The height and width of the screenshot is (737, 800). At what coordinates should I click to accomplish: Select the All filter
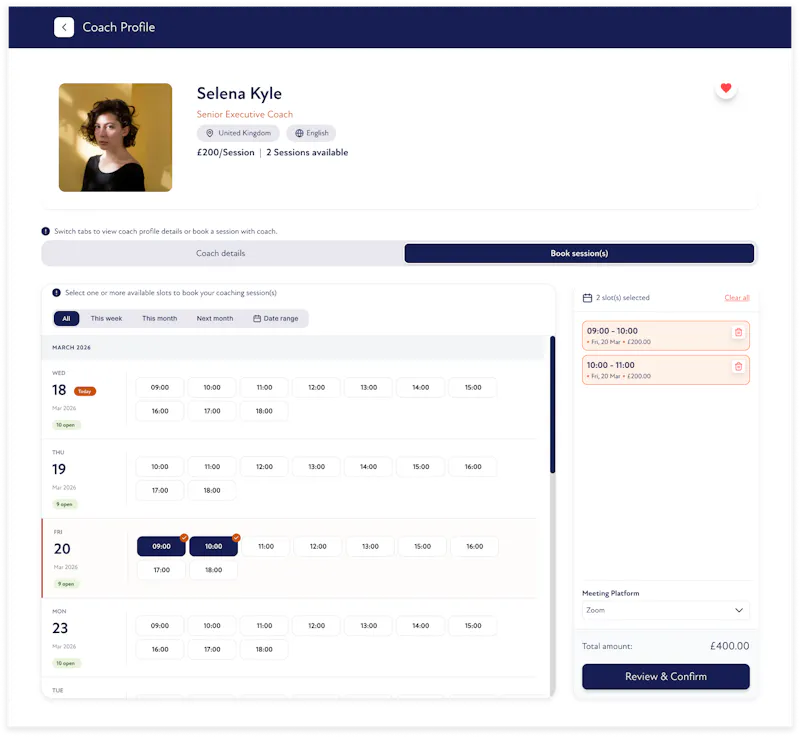(66, 318)
